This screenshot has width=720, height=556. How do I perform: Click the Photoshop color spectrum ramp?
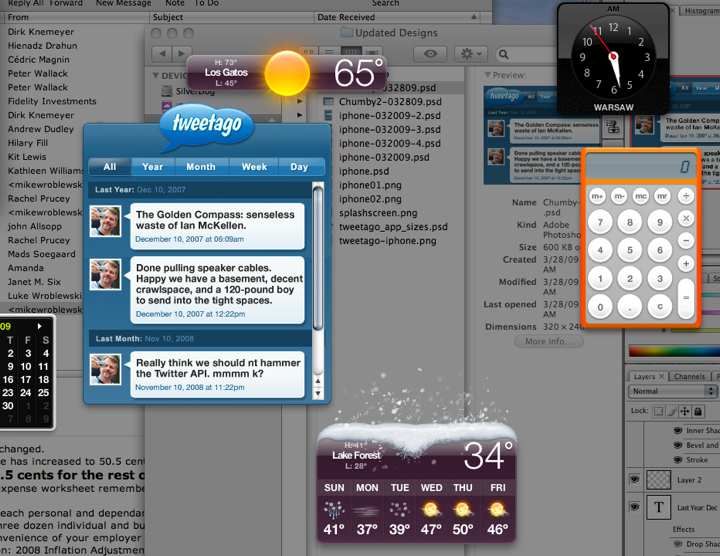(674, 351)
